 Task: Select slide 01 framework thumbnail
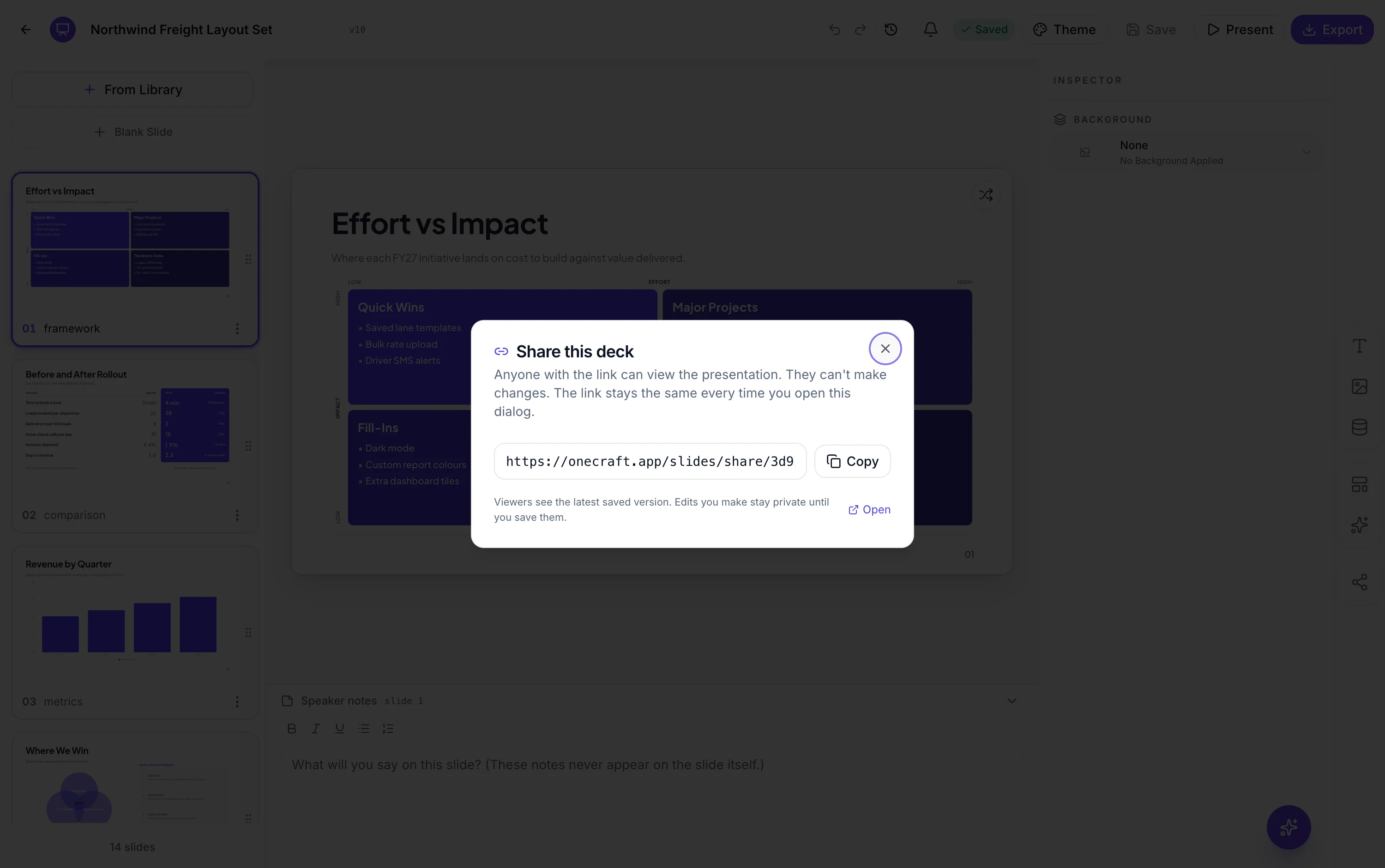[x=135, y=259]
